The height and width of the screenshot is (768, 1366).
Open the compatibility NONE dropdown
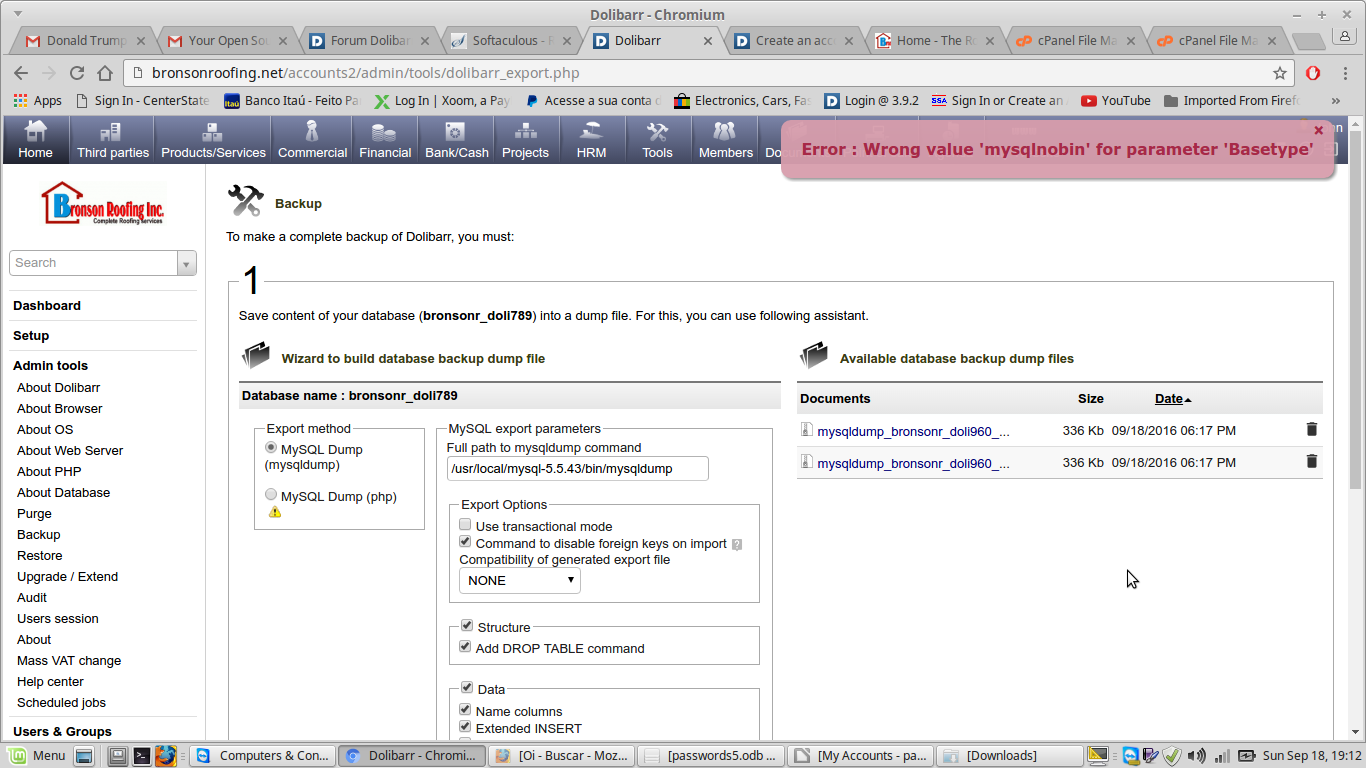pos(520,580)
